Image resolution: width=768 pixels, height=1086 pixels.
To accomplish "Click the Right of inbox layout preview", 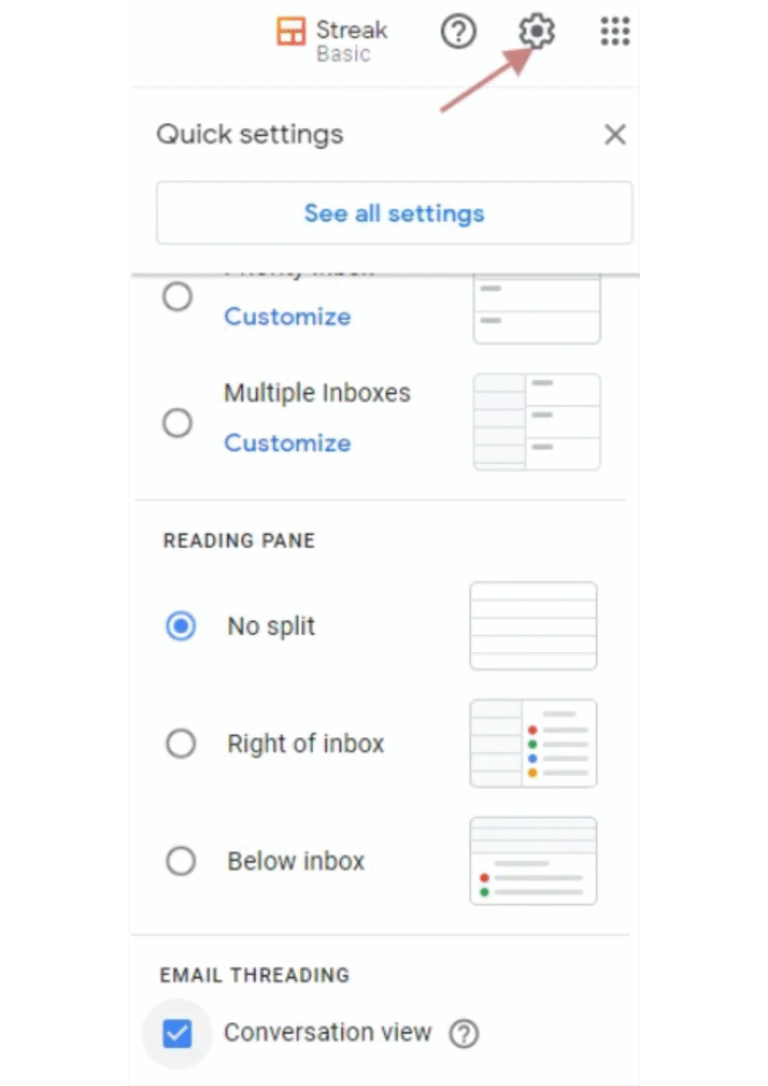I will click(x=533, y=743).
